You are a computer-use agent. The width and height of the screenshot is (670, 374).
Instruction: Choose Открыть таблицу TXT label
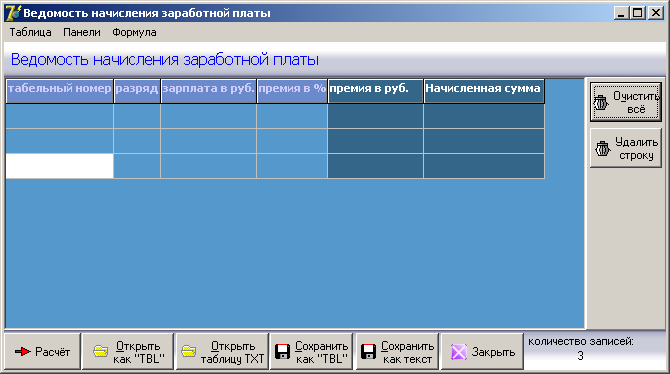(x=232, y=352)
